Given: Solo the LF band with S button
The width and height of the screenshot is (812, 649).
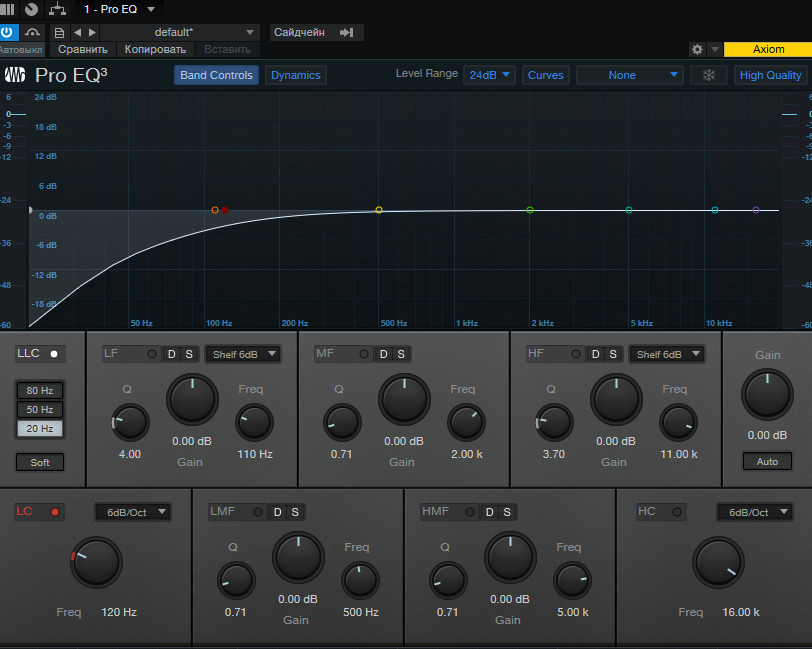Looking at the screenshot, I should tap(189, 354).
